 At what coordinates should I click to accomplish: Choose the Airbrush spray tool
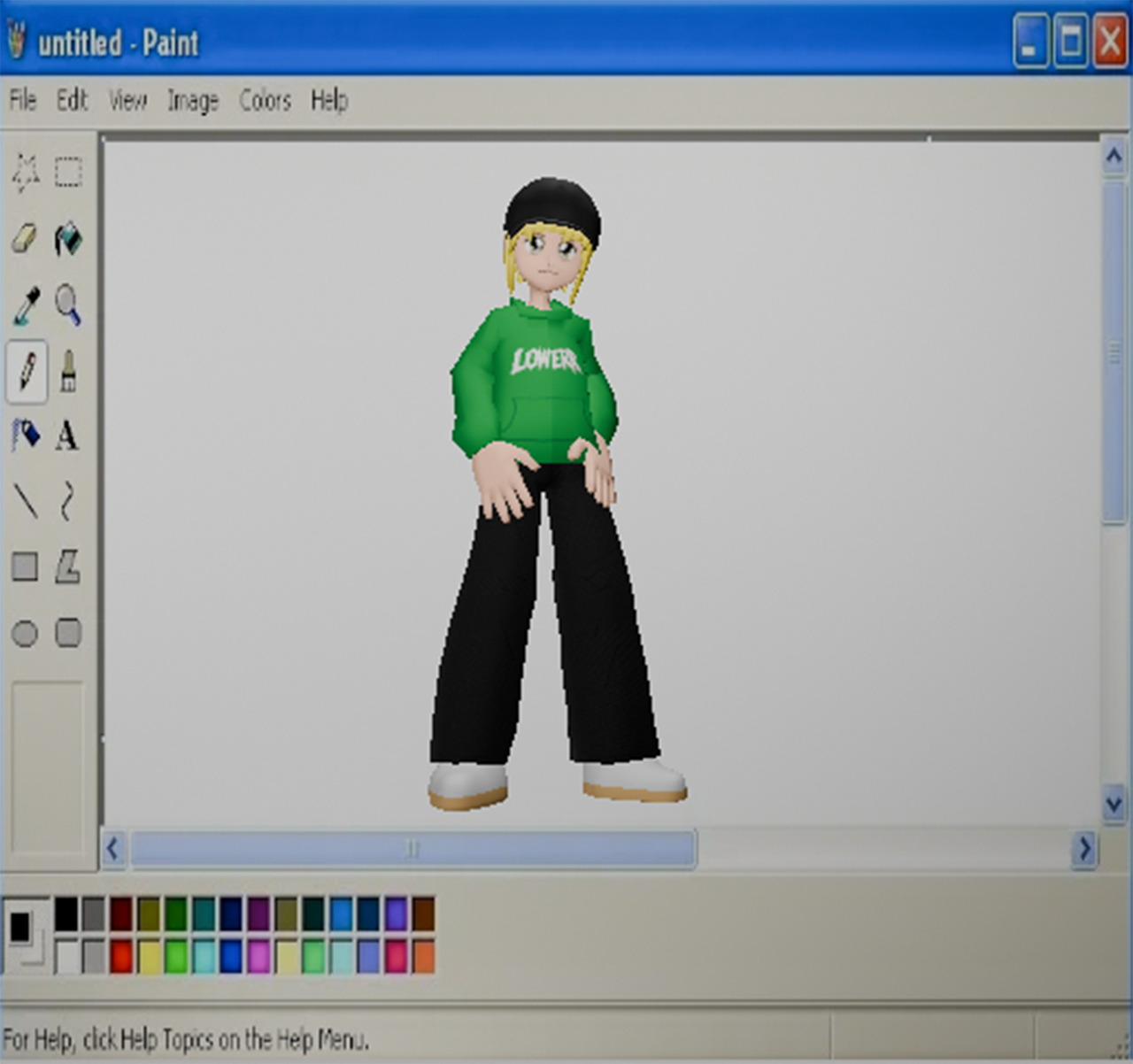tap(26, 435)
